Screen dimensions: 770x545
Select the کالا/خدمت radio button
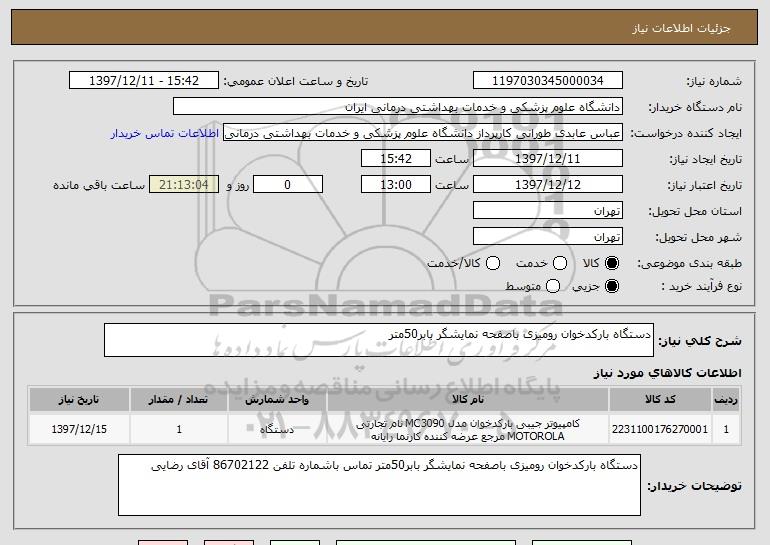pos(493,264)
